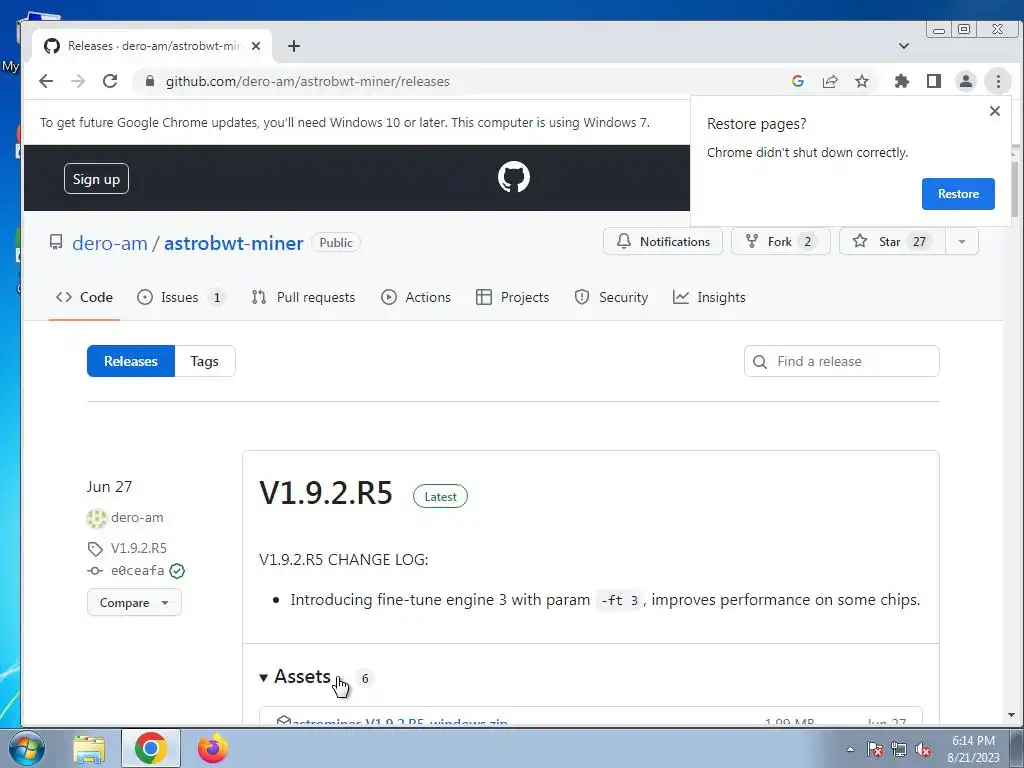Dismiss the Restore pages popup
The height and width of the screenshot is (768, 1024).
995,111
